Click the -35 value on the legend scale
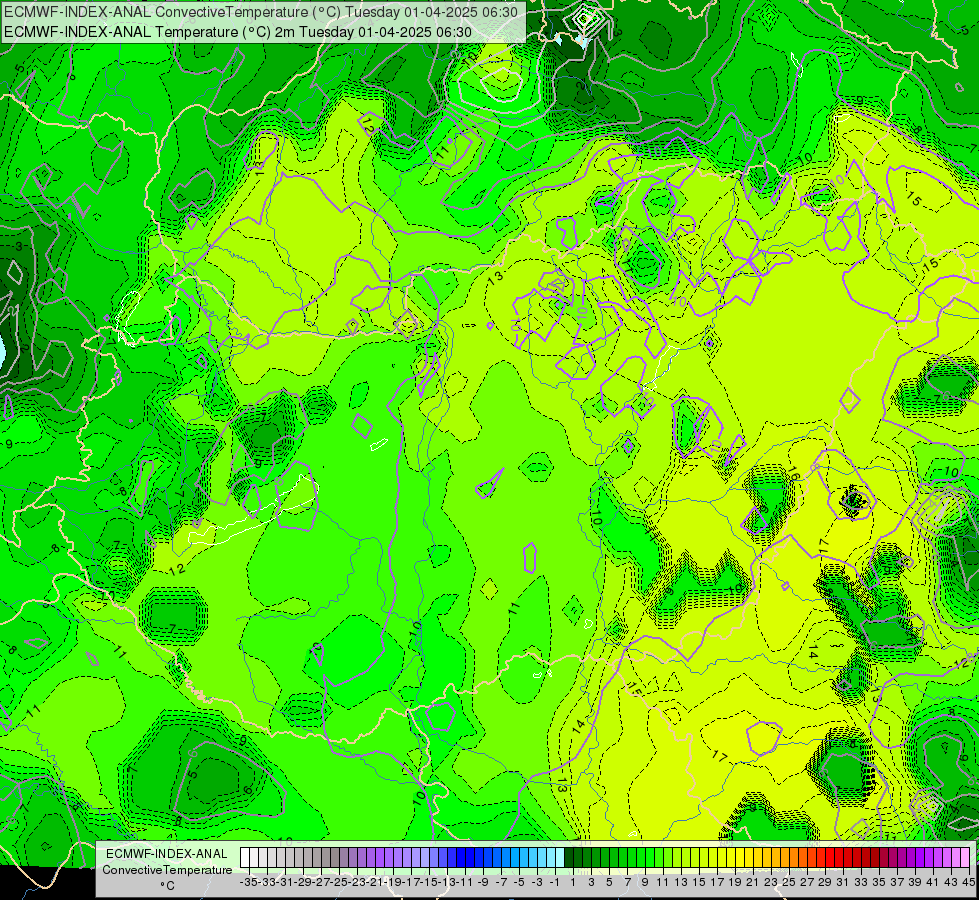The height and width of the screenshot is (900, 979). [x=249, y=883]
